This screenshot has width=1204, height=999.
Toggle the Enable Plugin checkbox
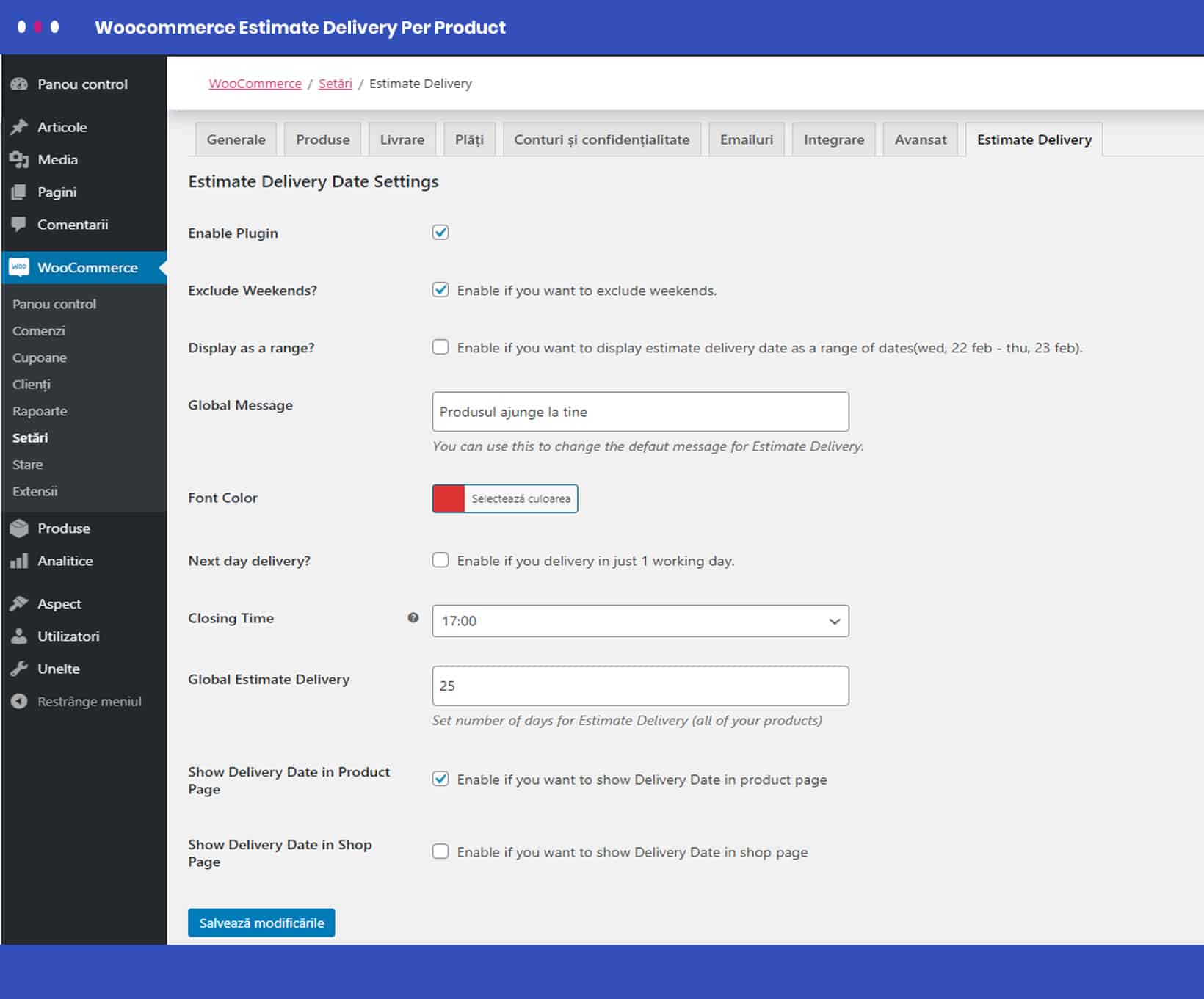pyautogui.click(x=440, y=233)
